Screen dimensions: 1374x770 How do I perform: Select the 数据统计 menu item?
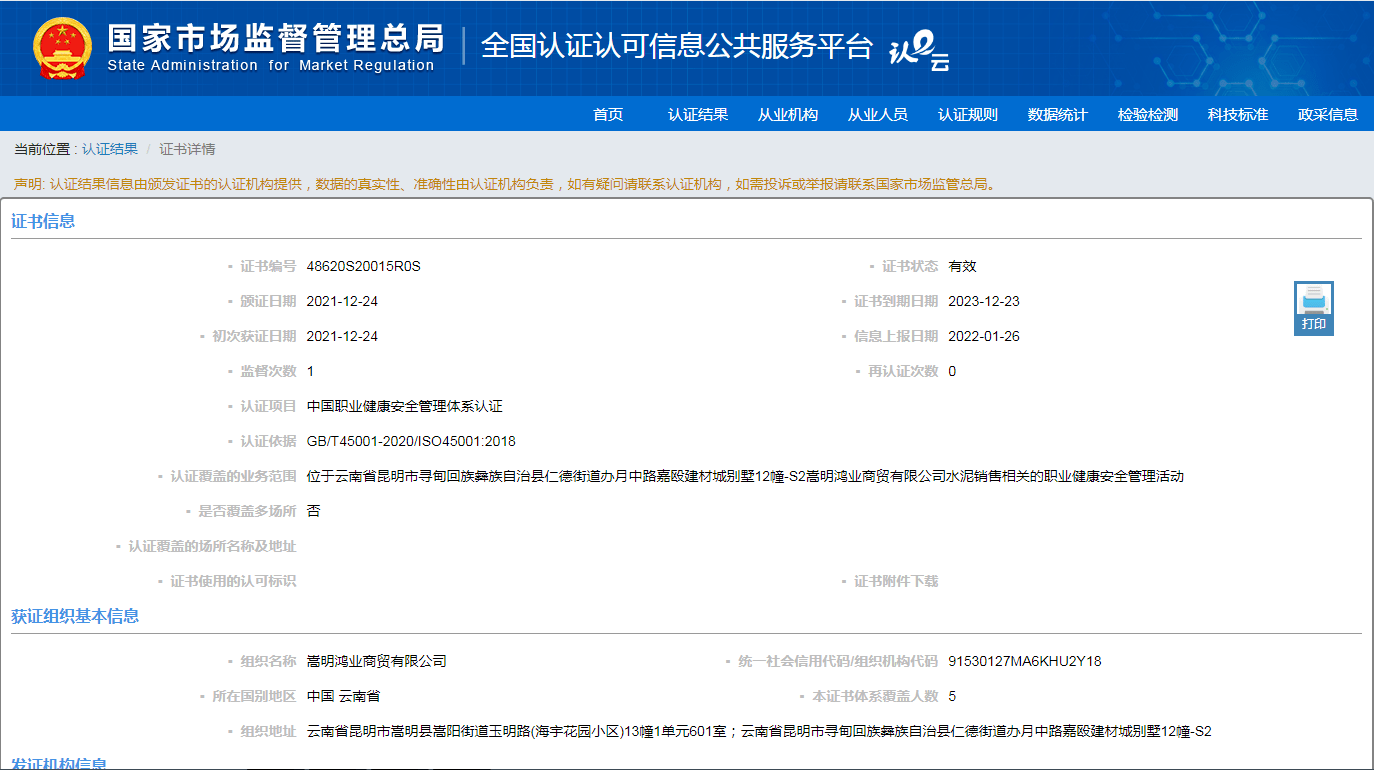click(x=1058, y=115)
